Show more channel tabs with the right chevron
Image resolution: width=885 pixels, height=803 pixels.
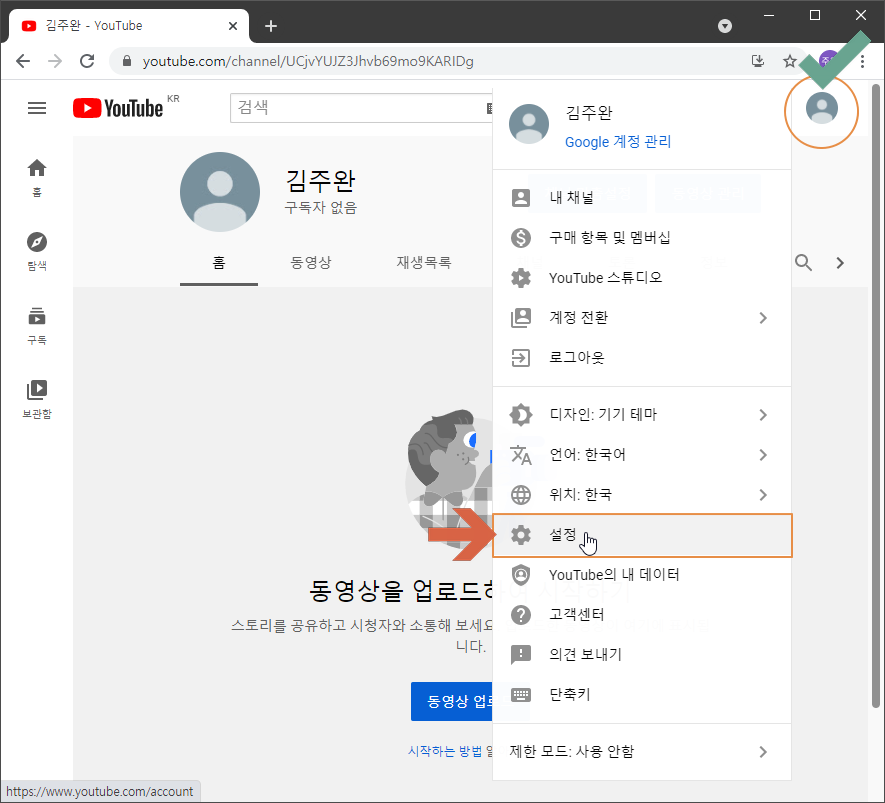pos(840,263)
